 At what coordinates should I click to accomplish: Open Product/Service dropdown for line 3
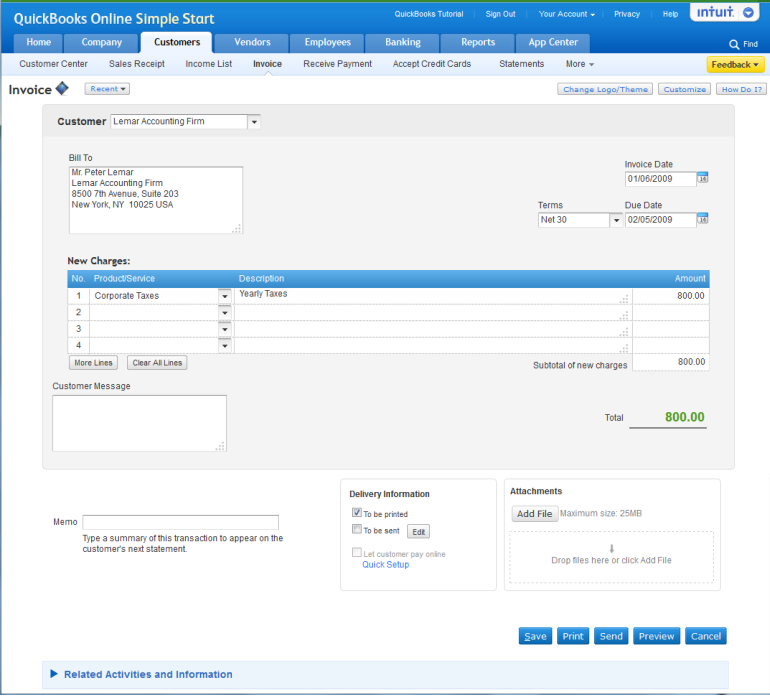(x=224, y=329)
